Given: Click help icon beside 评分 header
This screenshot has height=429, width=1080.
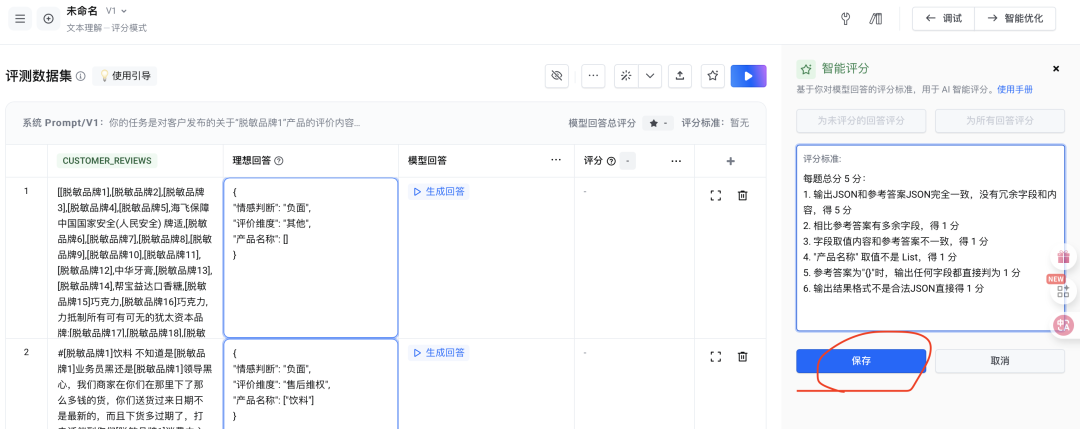Looking at the screenshot, I should pyautogui.click(x=611, y=161).
